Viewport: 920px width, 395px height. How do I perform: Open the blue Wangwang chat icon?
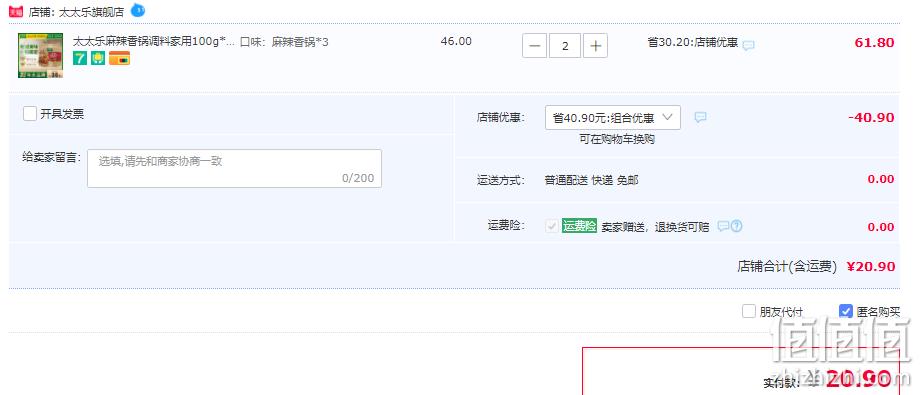pos(138,10)
